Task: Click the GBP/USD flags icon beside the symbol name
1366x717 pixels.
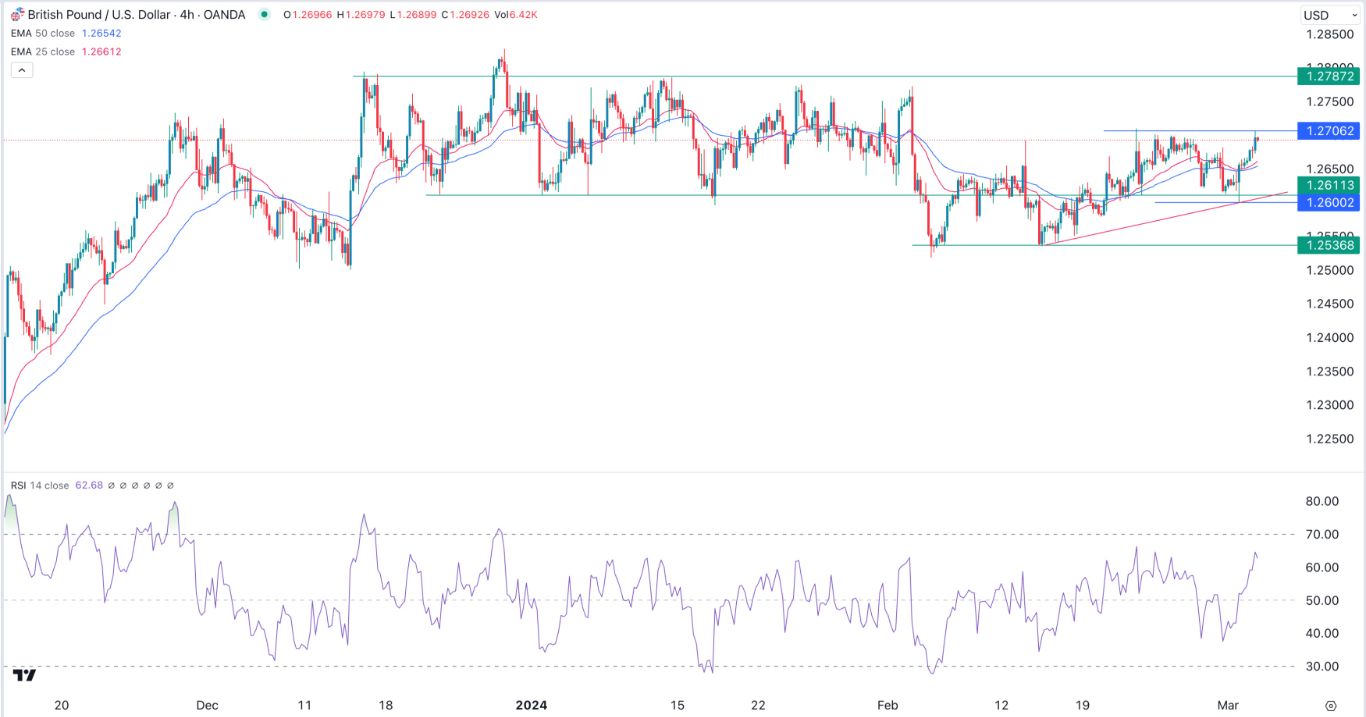Action: pos(17,14)
